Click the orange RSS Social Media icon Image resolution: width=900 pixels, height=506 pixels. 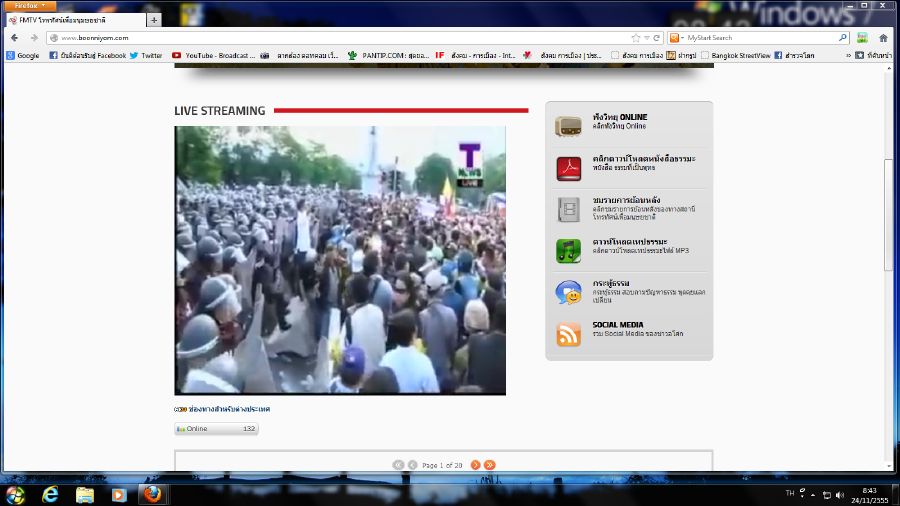(x=568, y=334)
